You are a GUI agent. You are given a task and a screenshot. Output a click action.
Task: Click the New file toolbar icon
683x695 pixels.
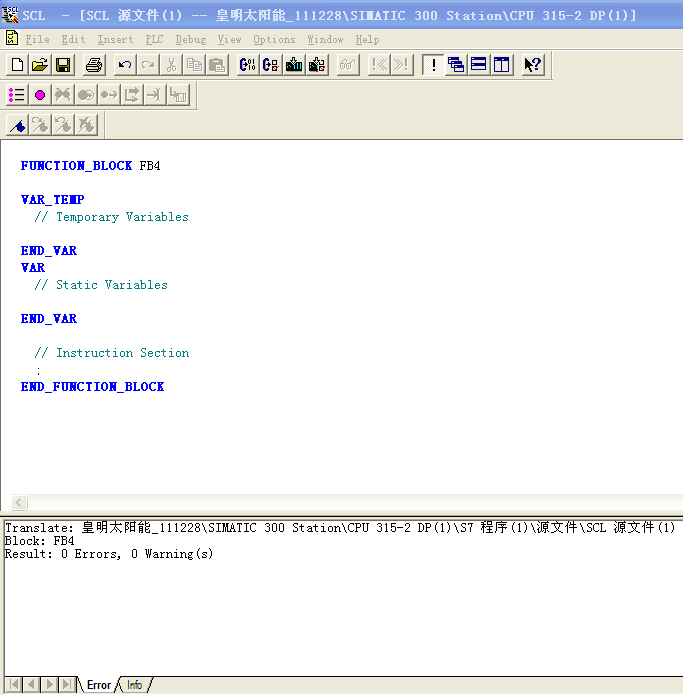pyautogui.click(x=17, y=65)
